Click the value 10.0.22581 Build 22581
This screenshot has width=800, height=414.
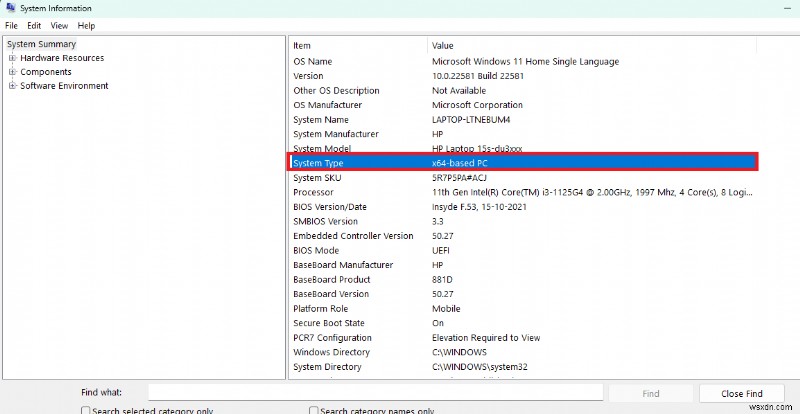click(478, 76)
